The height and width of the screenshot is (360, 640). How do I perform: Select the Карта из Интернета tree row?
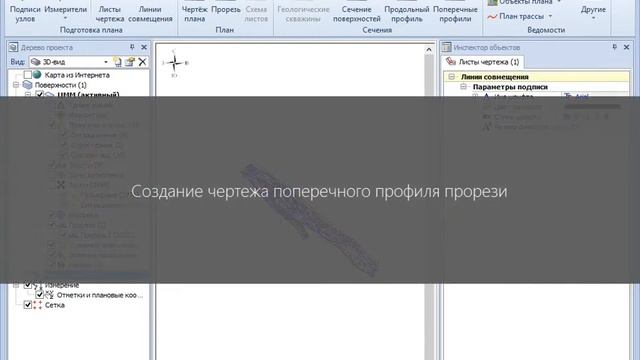77,75
